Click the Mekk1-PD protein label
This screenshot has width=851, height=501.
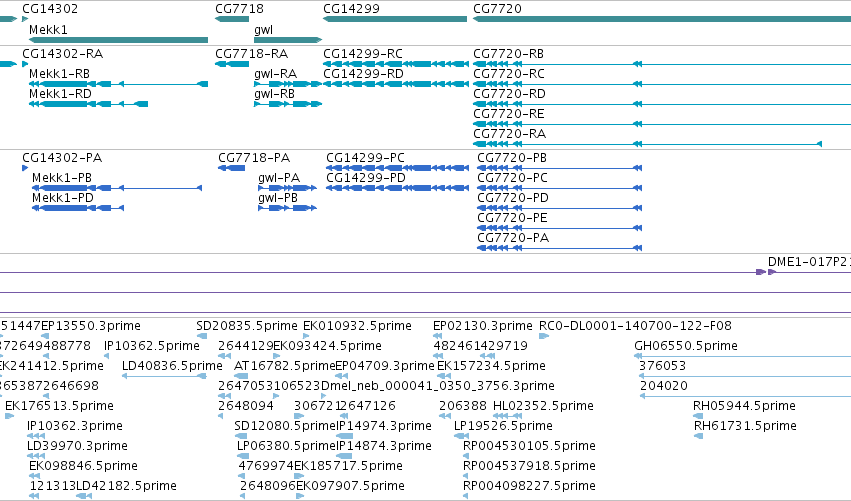tap(63, 198)
